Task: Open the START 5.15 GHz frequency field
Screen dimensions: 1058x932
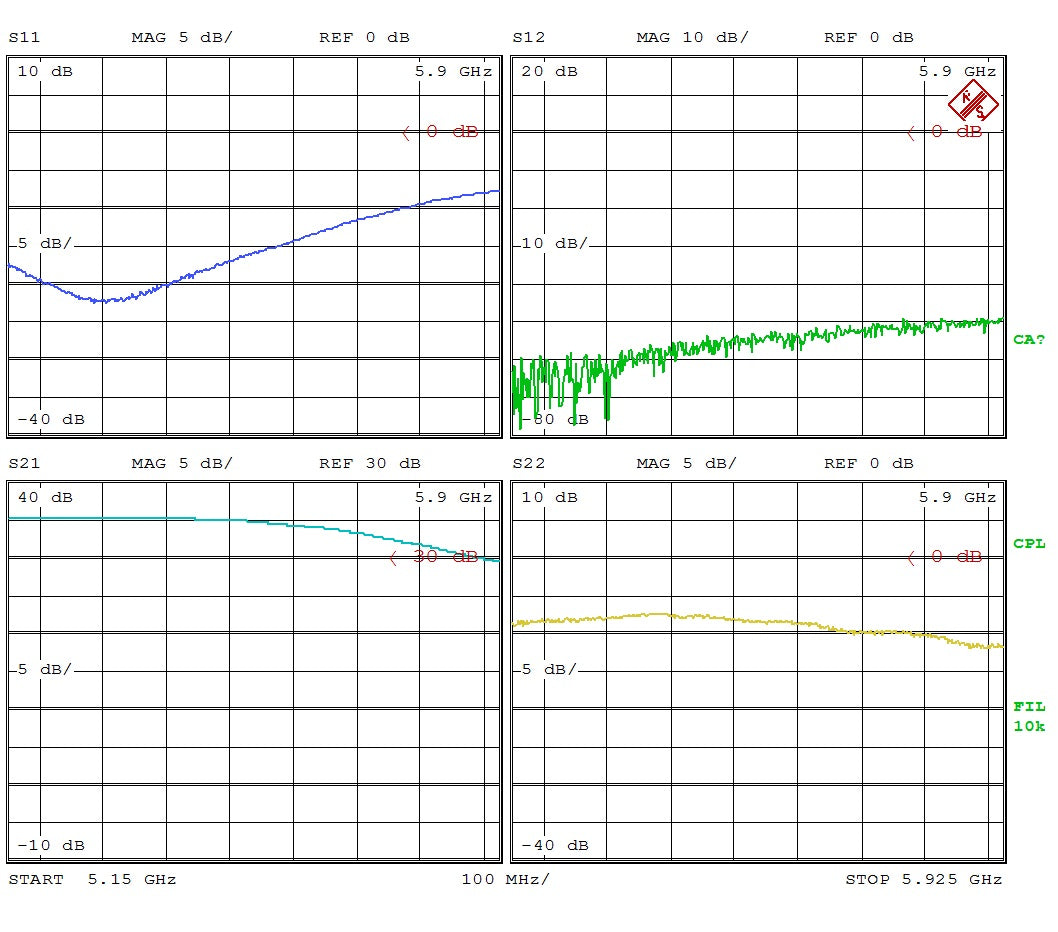Action: point(90,879)
